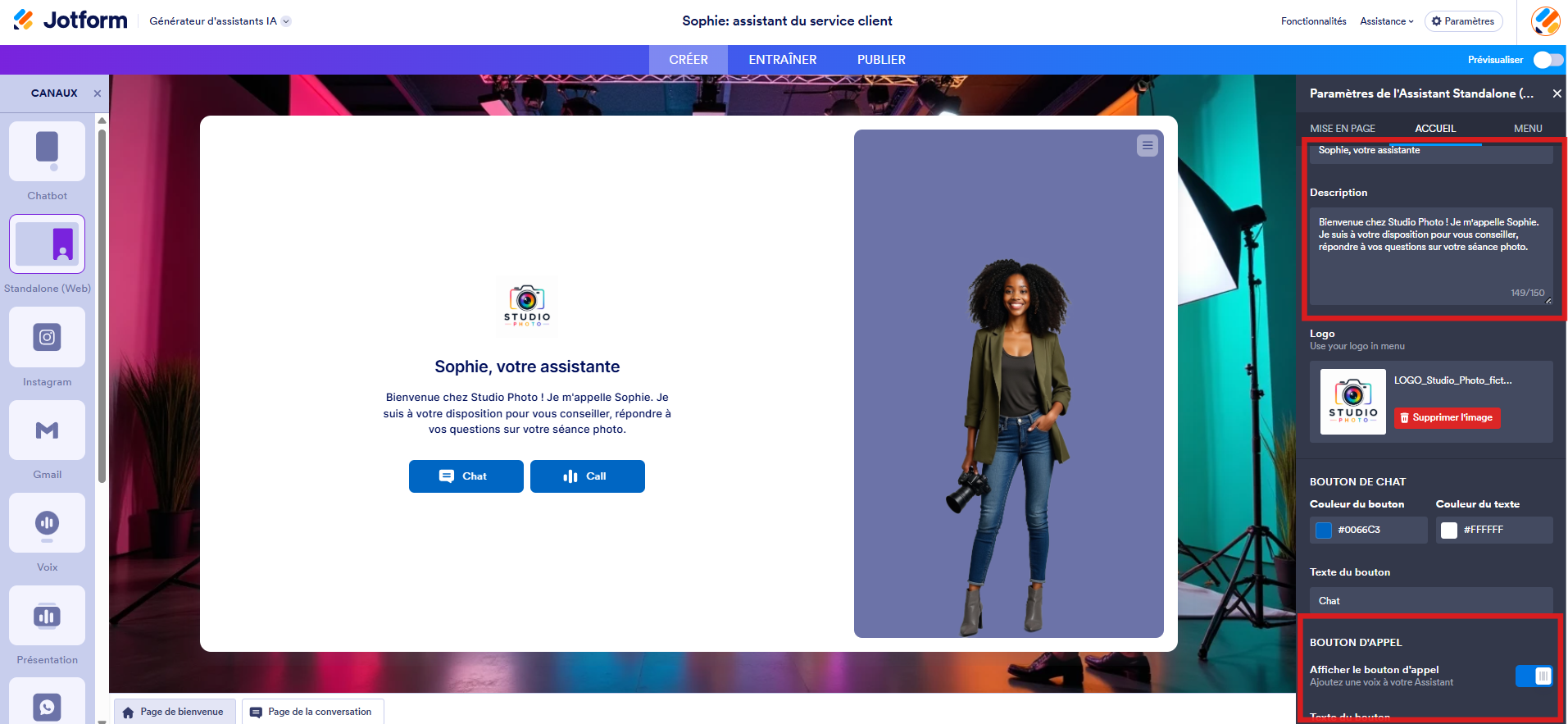Screen dimensions: 1568x724
Task: Click the Chat button in preview
Action: [x=466, y=476]
